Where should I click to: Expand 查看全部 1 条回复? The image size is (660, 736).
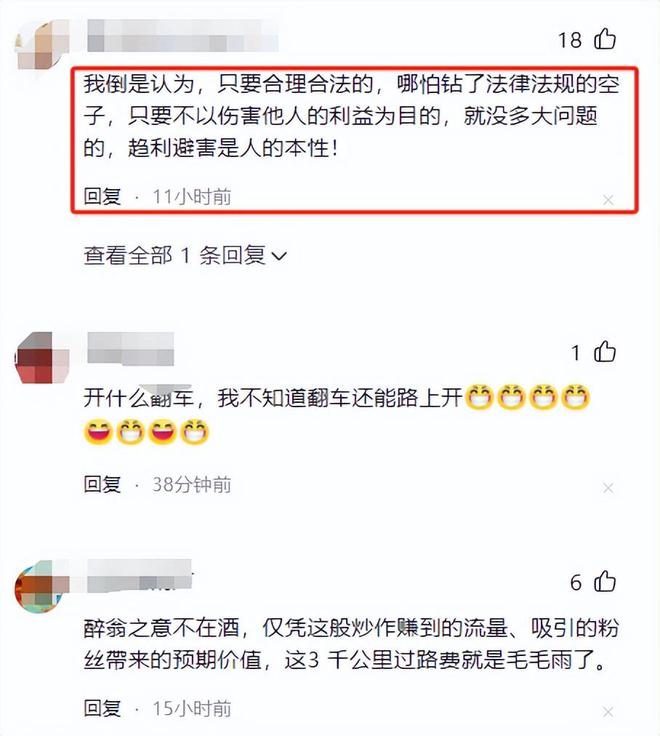pos(185,255)
